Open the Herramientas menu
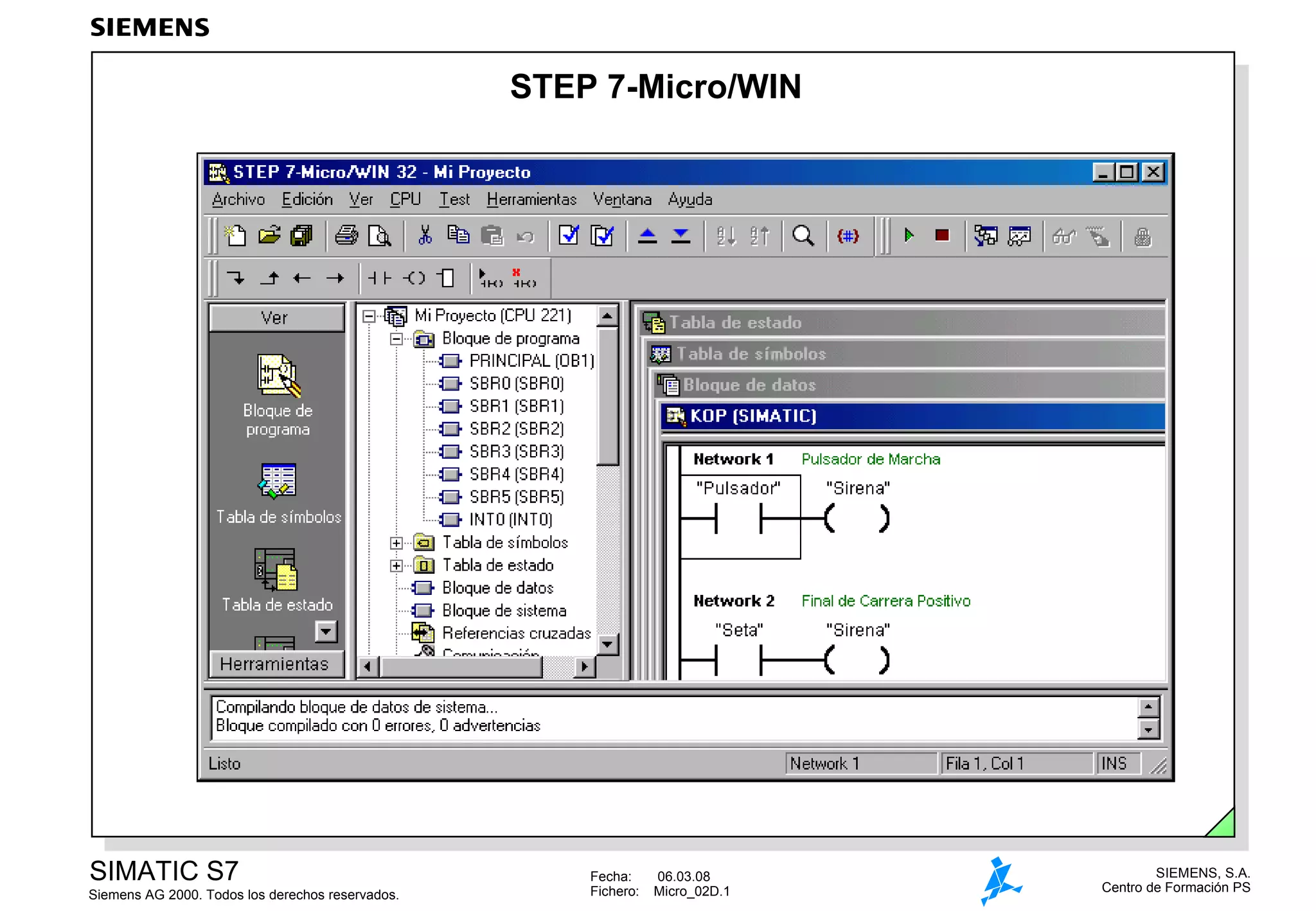 point(531,200)
